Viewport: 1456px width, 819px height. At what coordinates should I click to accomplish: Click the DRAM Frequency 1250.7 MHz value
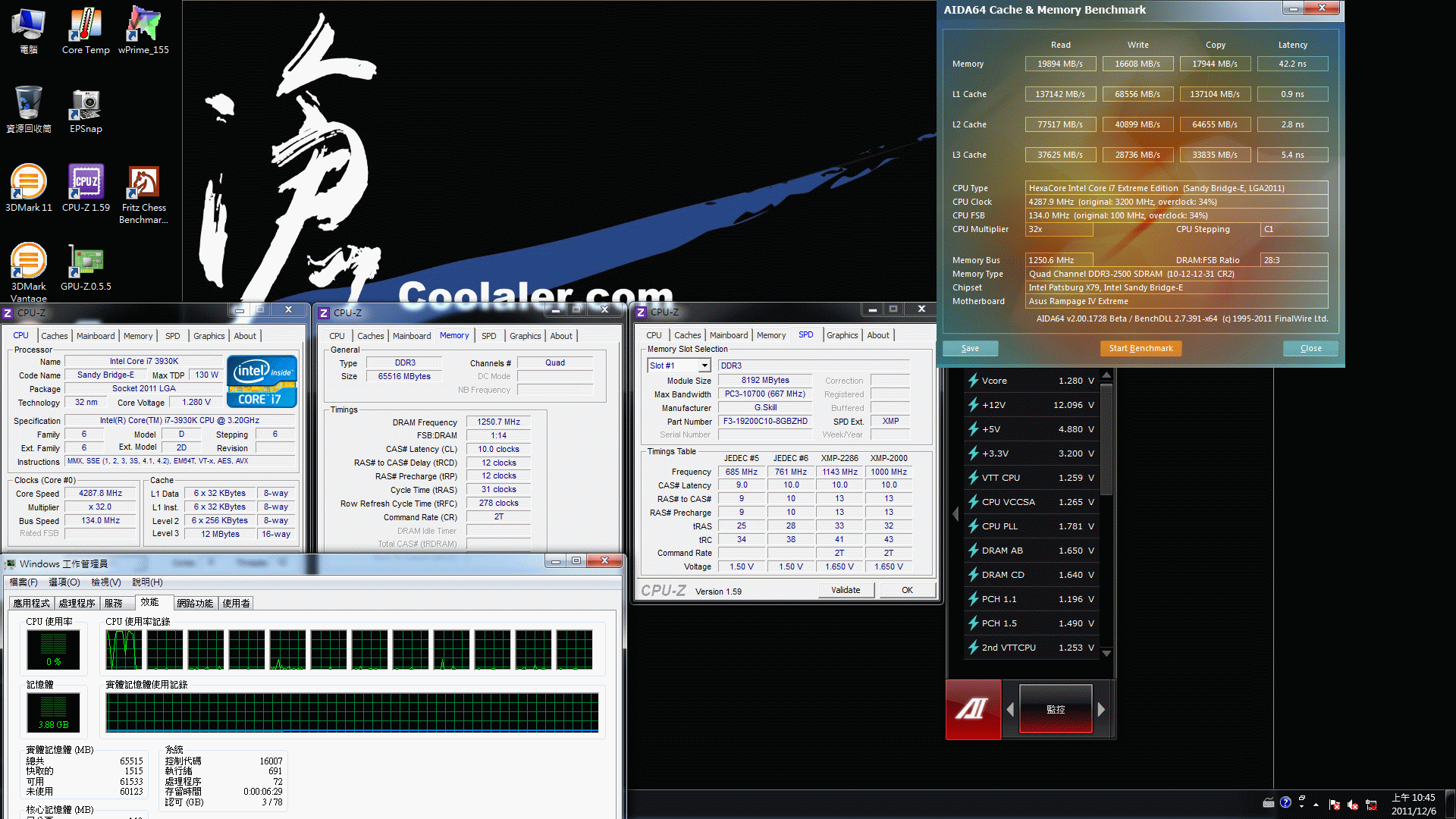pyautogui.click(x=498, y=422)
